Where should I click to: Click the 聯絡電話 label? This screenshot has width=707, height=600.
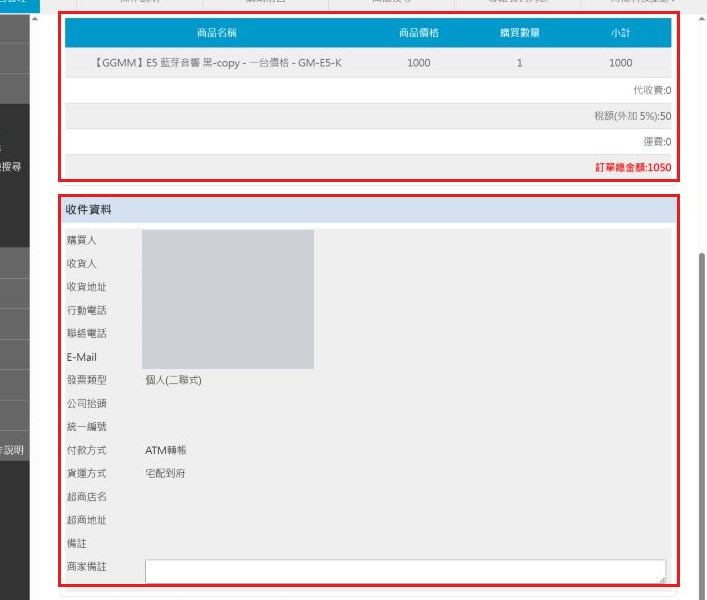pyautogui.click(x=86, y=333)
